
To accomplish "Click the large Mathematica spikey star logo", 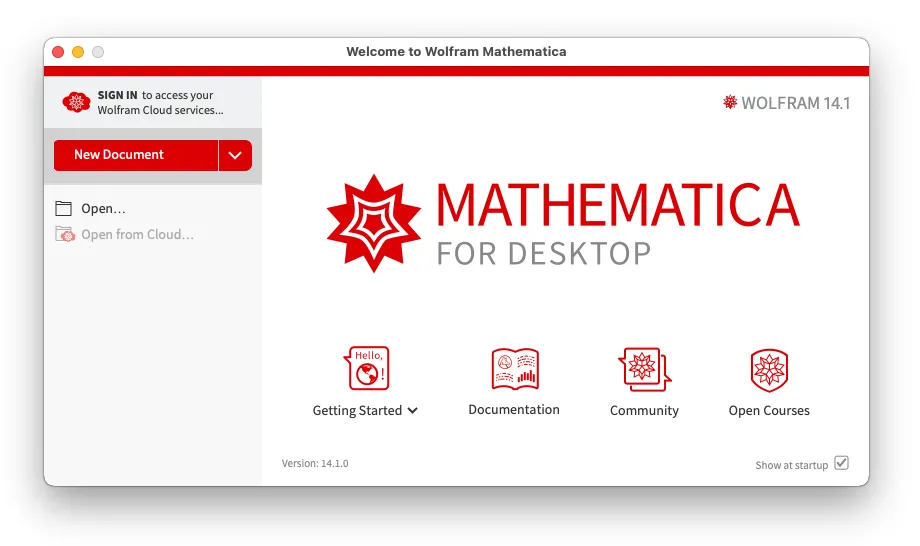I will (374, 223).
